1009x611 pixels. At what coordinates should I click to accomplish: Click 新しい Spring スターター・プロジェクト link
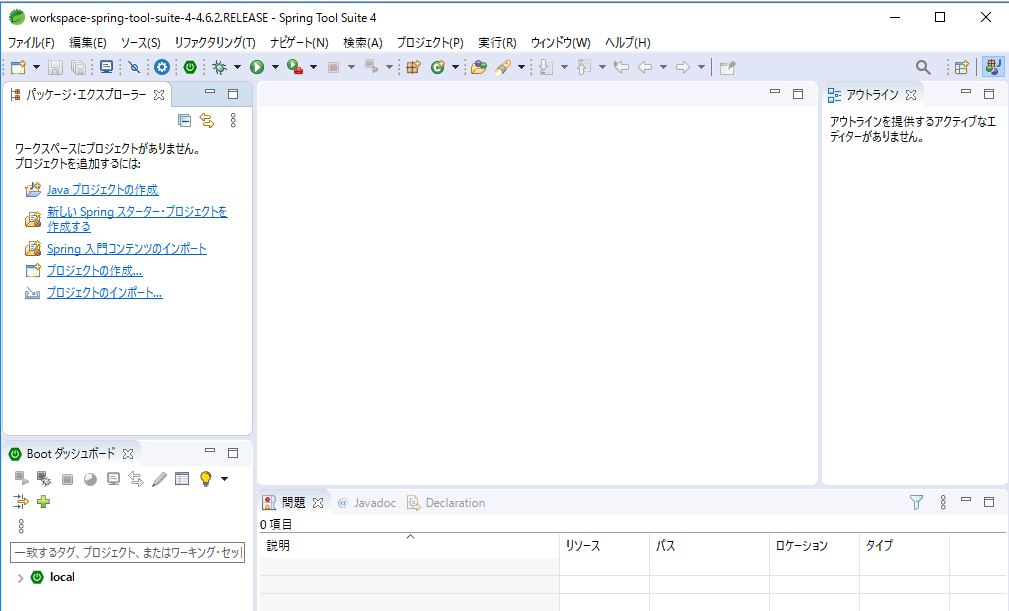(x=137, y=219)
